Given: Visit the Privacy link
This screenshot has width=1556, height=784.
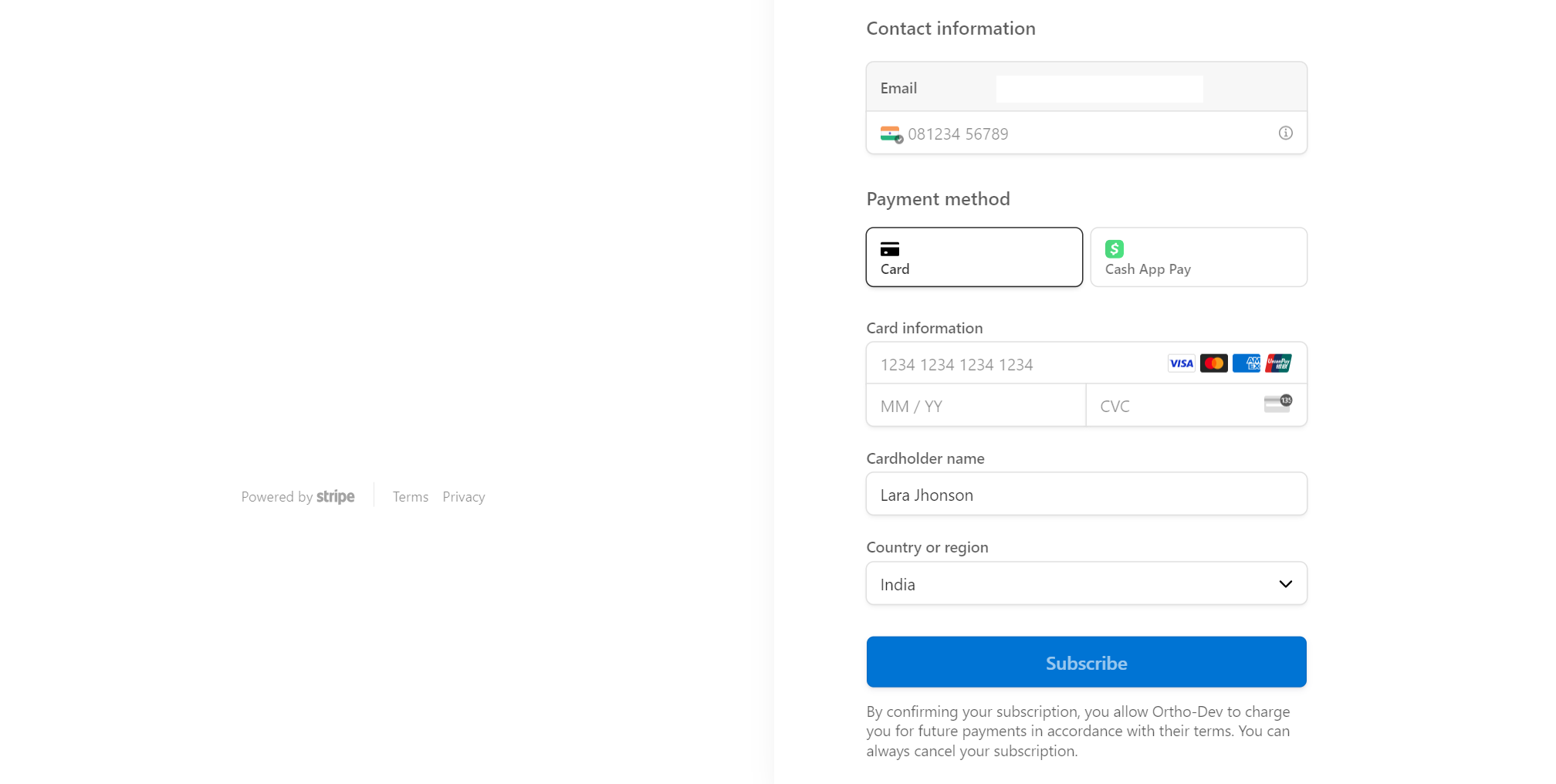Looking at the screenshot, I should (x=464, y=497).
